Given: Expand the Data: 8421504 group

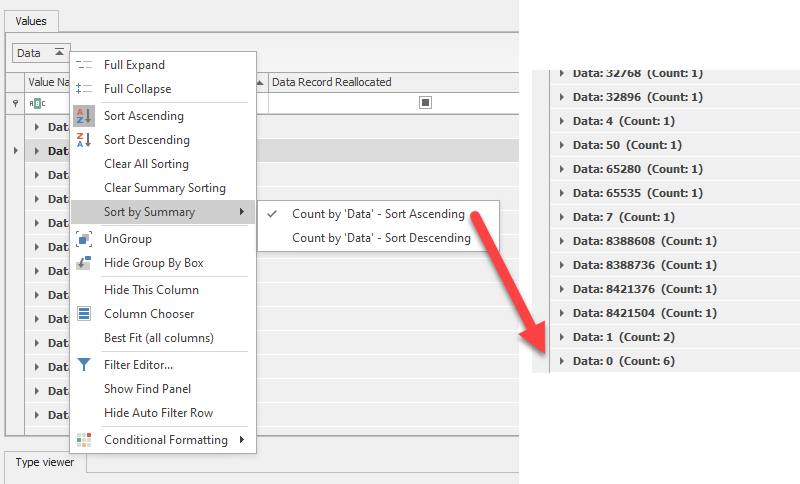Looking at the screenshot, I should click(562, 313).
